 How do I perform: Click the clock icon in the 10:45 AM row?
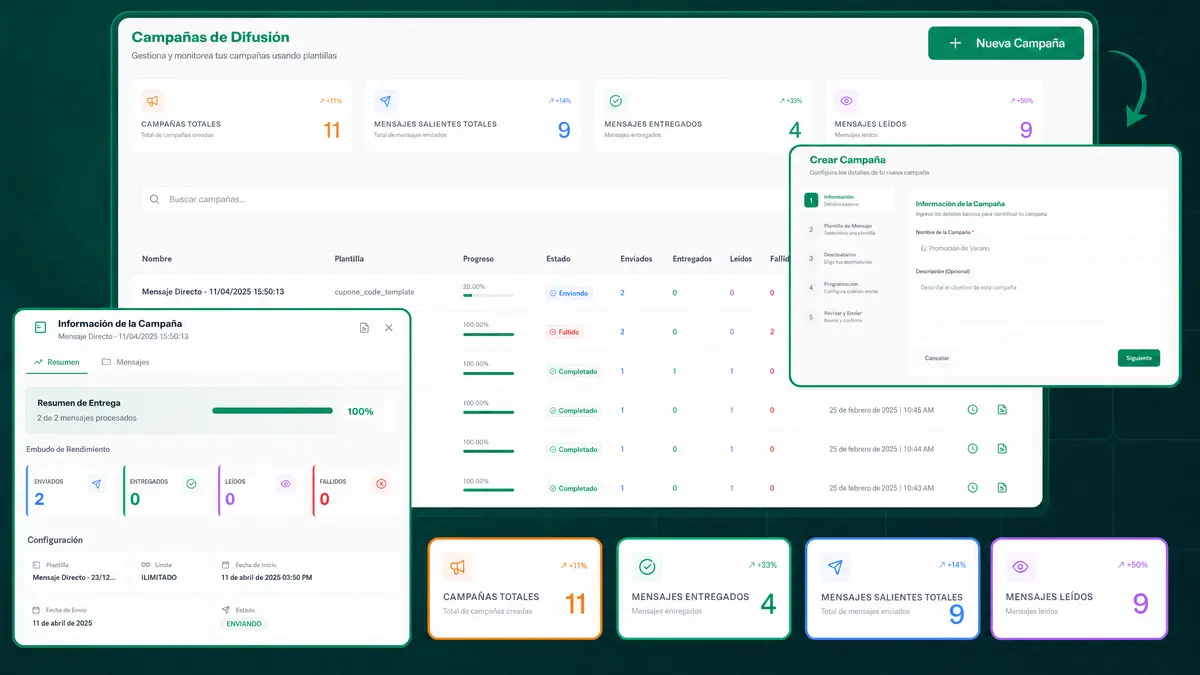[x=972, y=409]
